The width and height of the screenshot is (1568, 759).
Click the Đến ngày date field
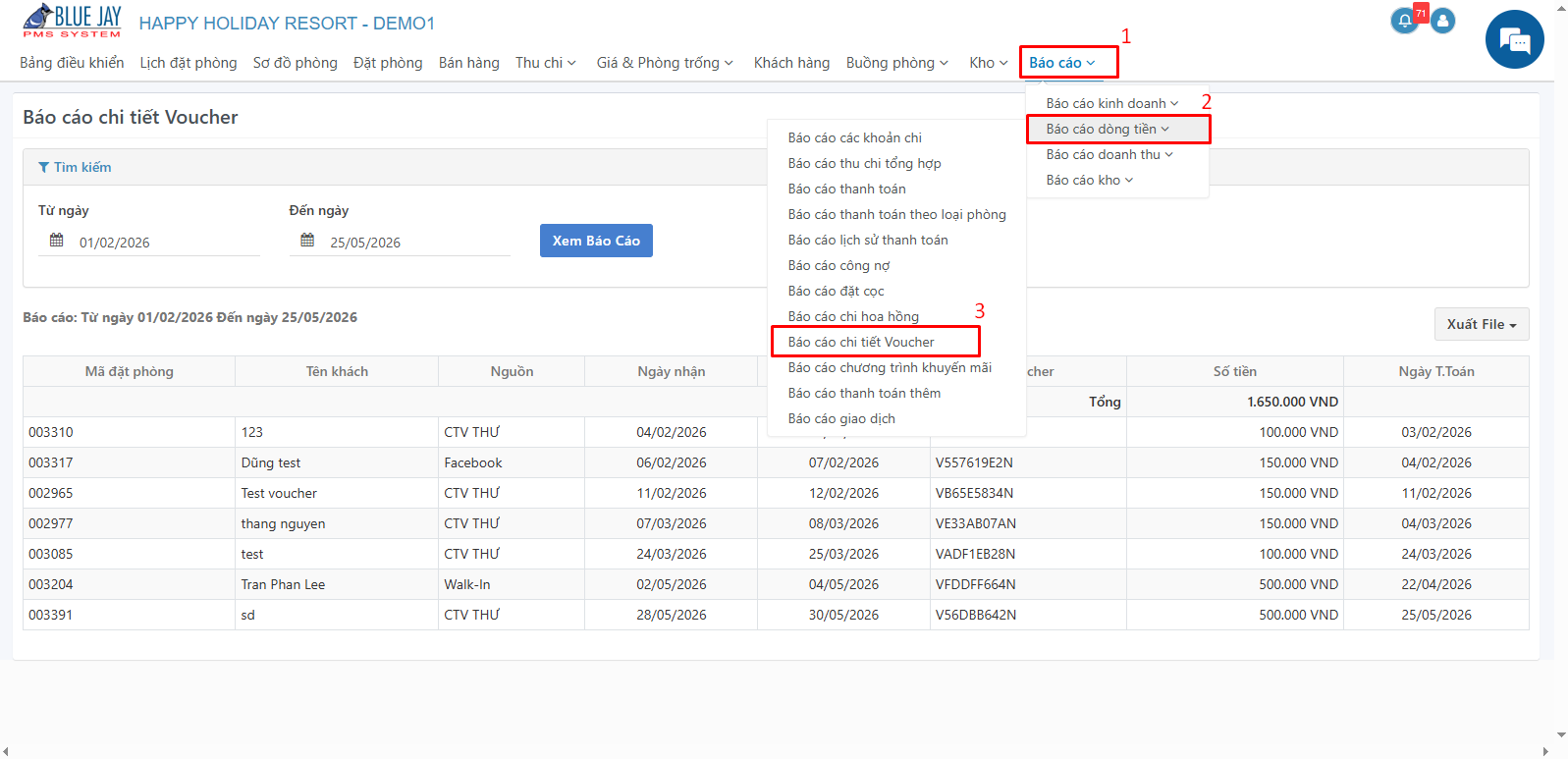pos(400,242)
